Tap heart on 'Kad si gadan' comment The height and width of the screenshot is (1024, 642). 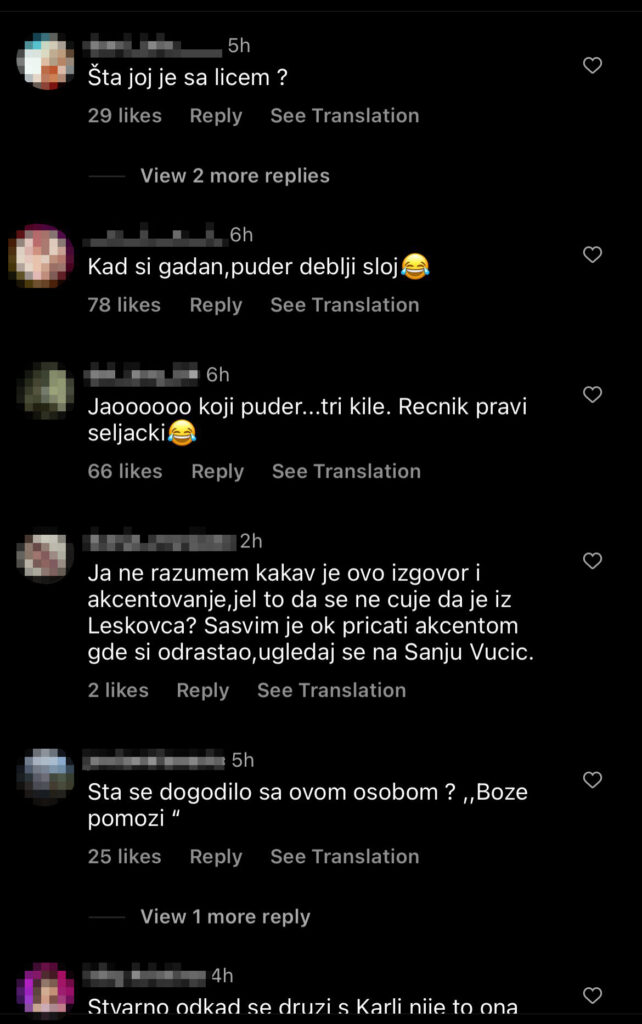[592, 255]
